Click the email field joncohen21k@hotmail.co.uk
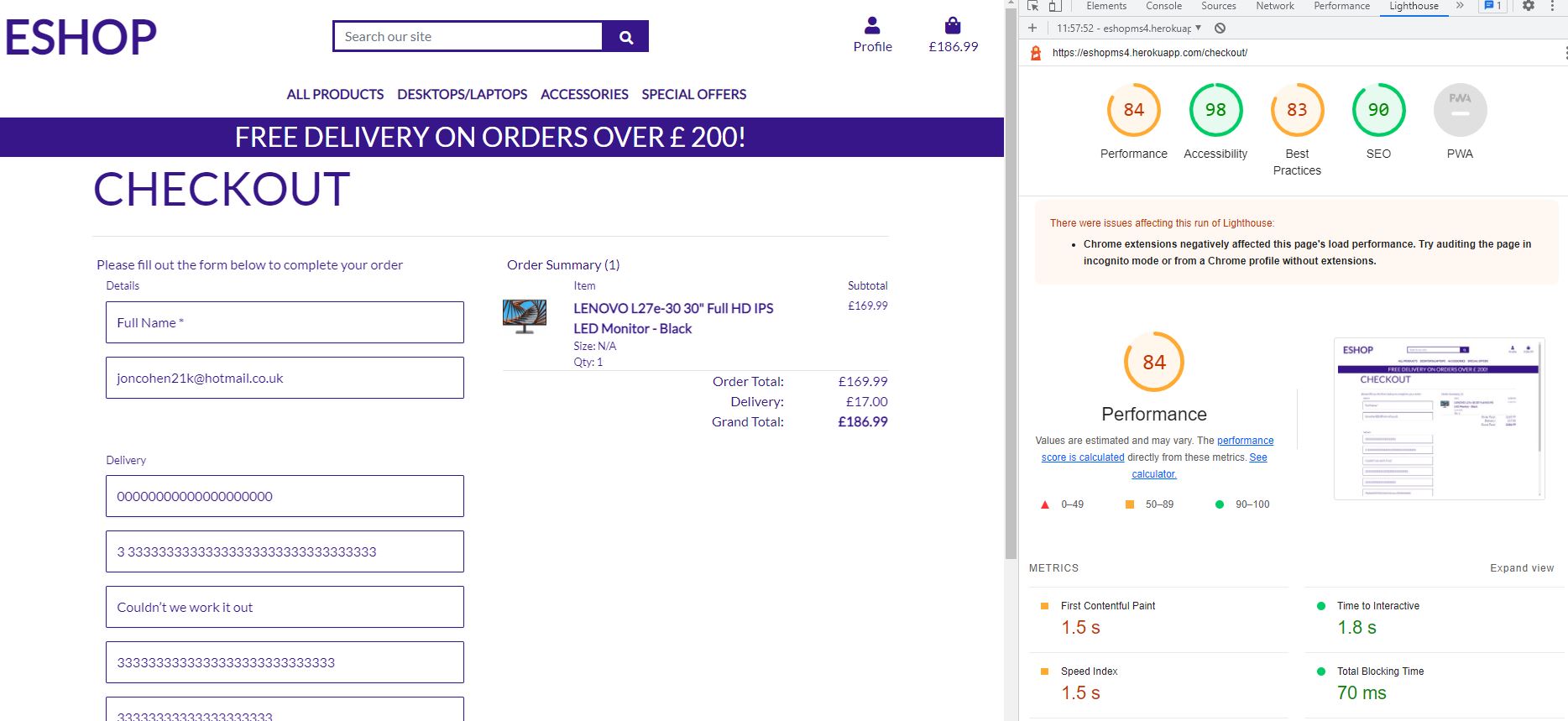This screenshot has width=1568, height=721. 285,378
